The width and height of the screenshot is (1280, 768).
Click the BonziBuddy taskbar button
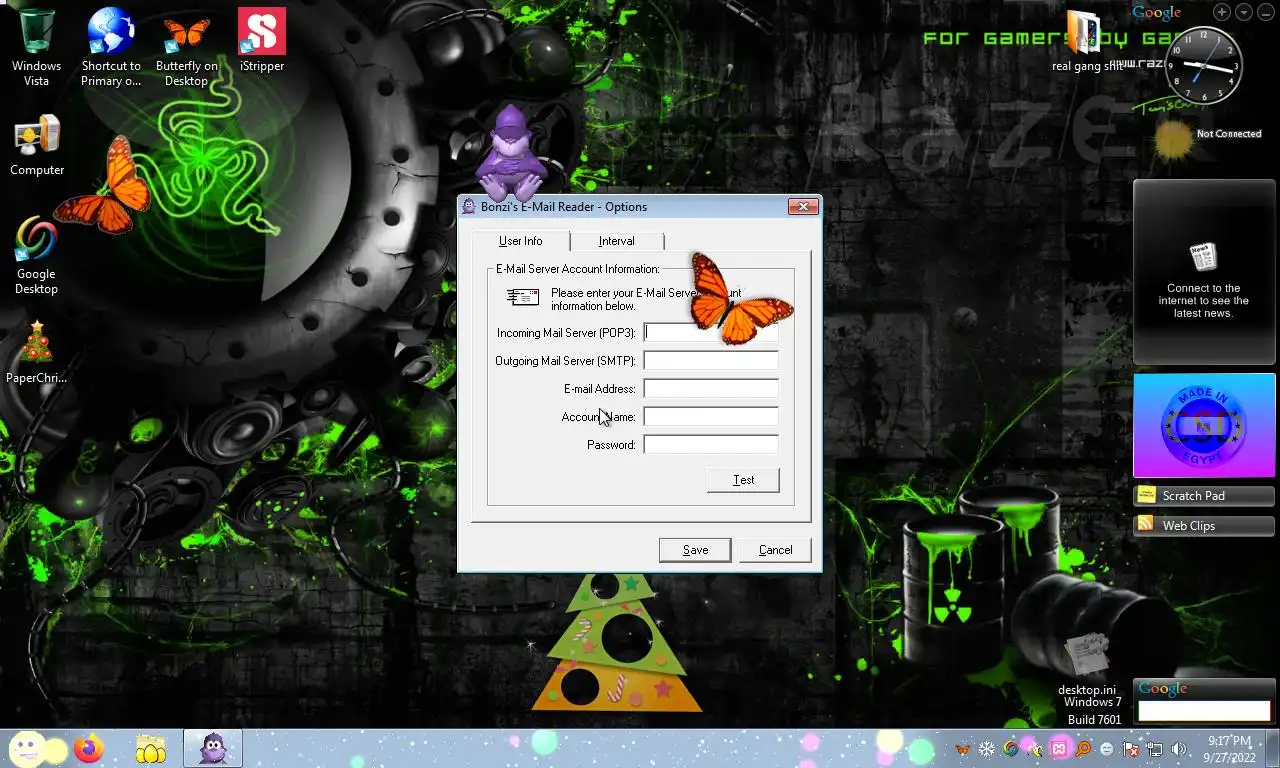click(213, 749)
